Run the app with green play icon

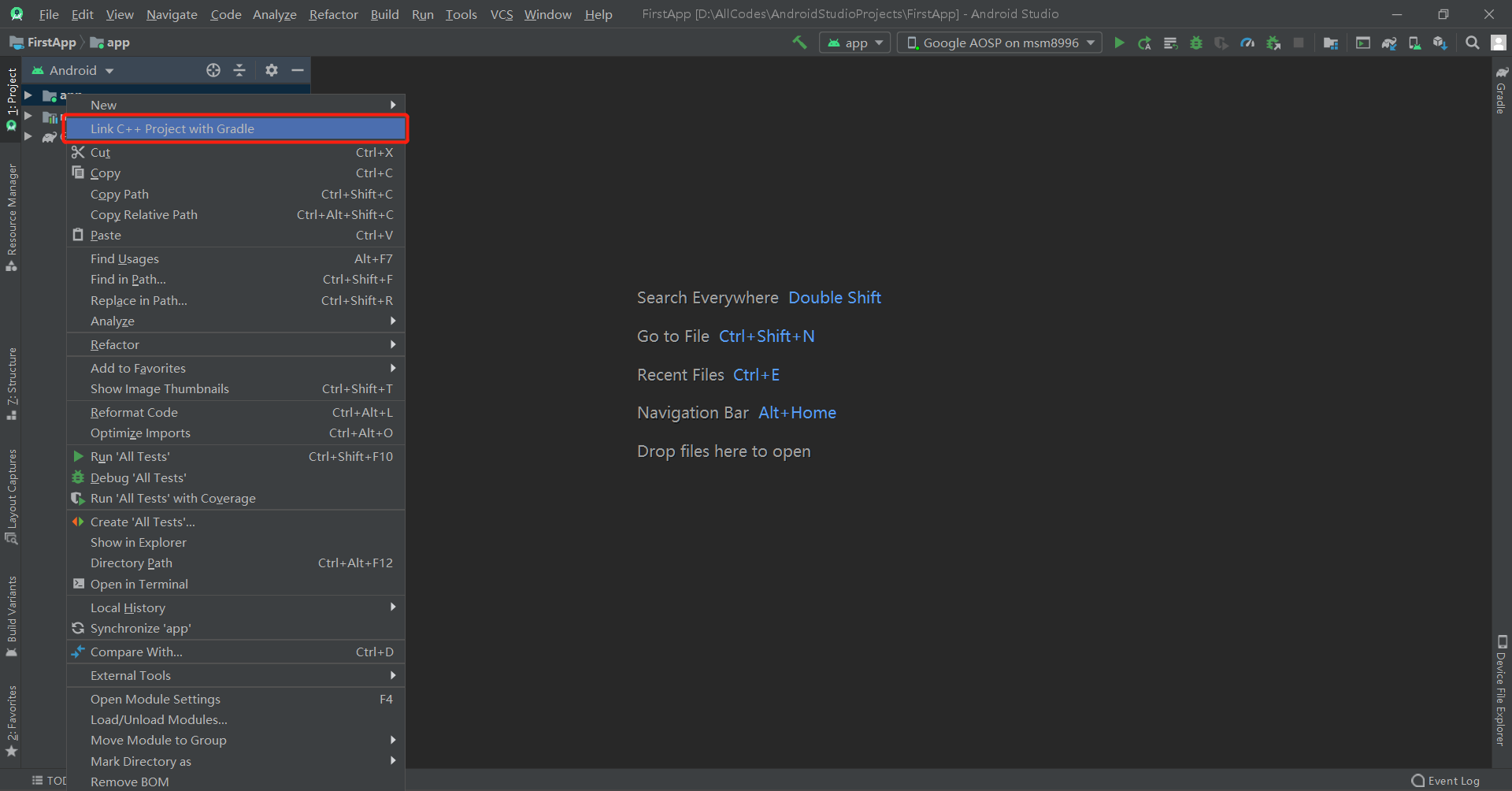click(1119, 43)
